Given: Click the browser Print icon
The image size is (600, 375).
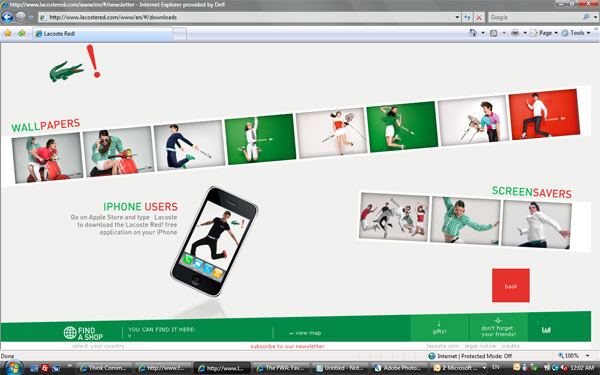Looking at the screenshot, I should pos(515,33).
